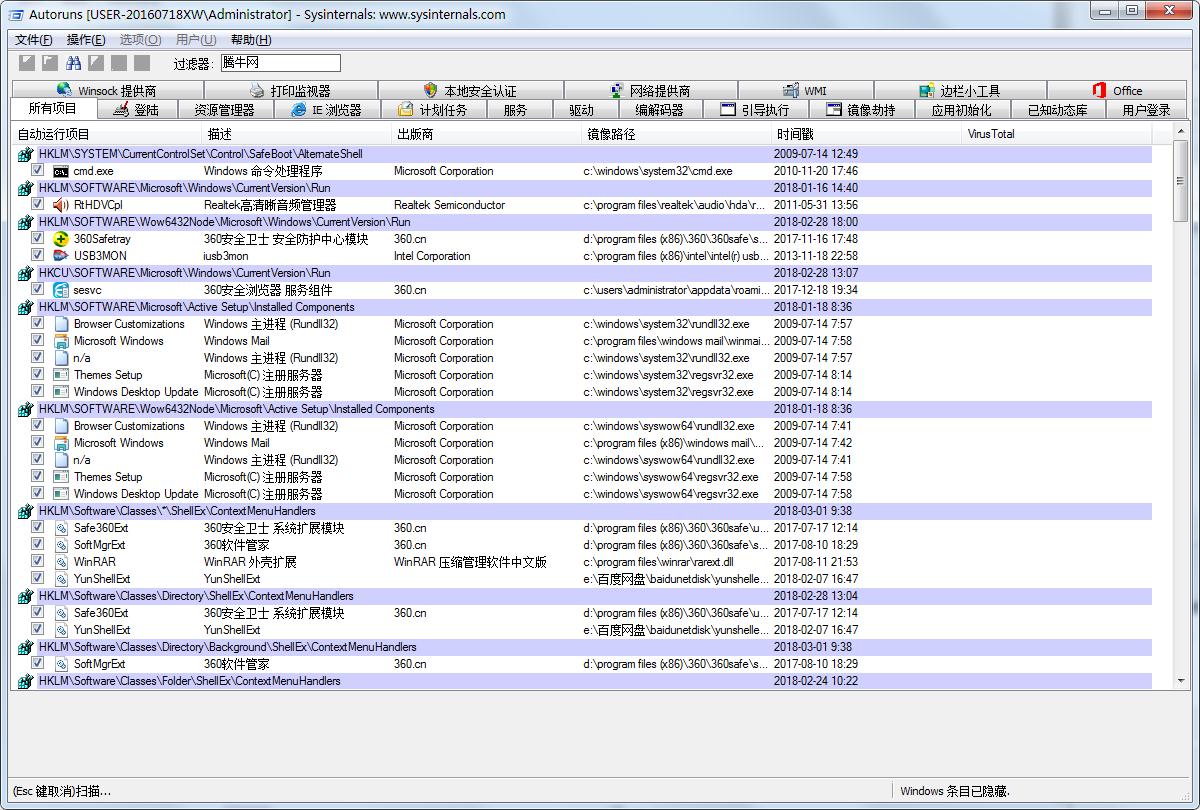Select the HKLM\SOFTWARE\Microsoft\Windows\CurrentVersion\Run key row

584,188
